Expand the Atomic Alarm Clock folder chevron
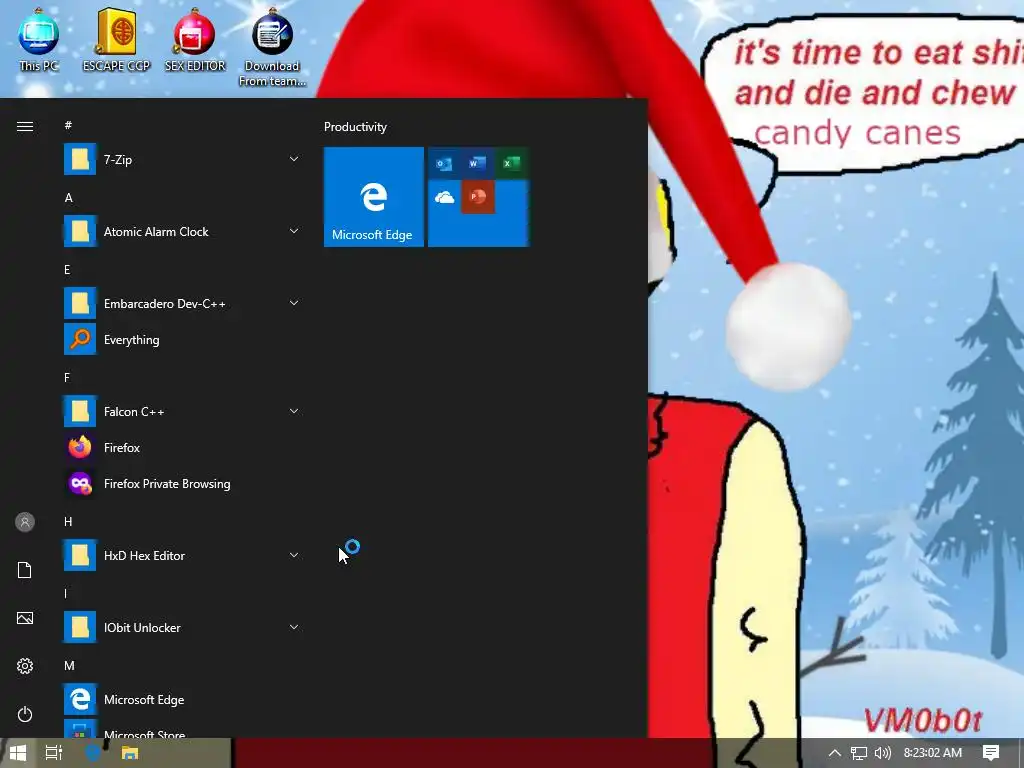The width and height of the screenshot is (1024, 768). click(294, 231)
